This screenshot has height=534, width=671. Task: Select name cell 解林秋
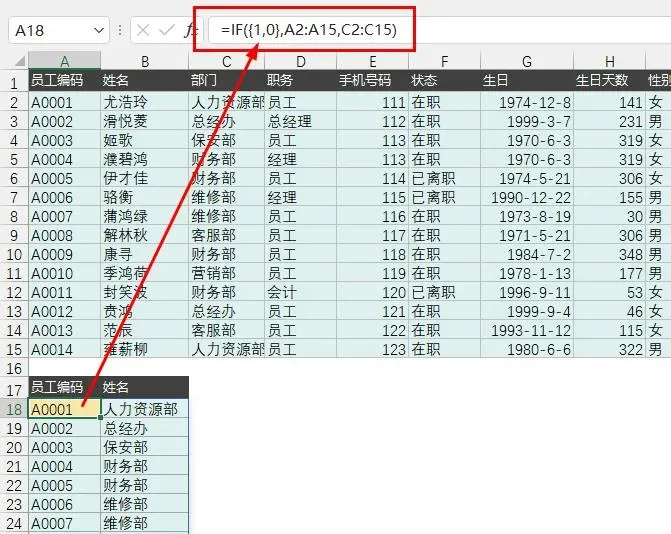(145, 235)
